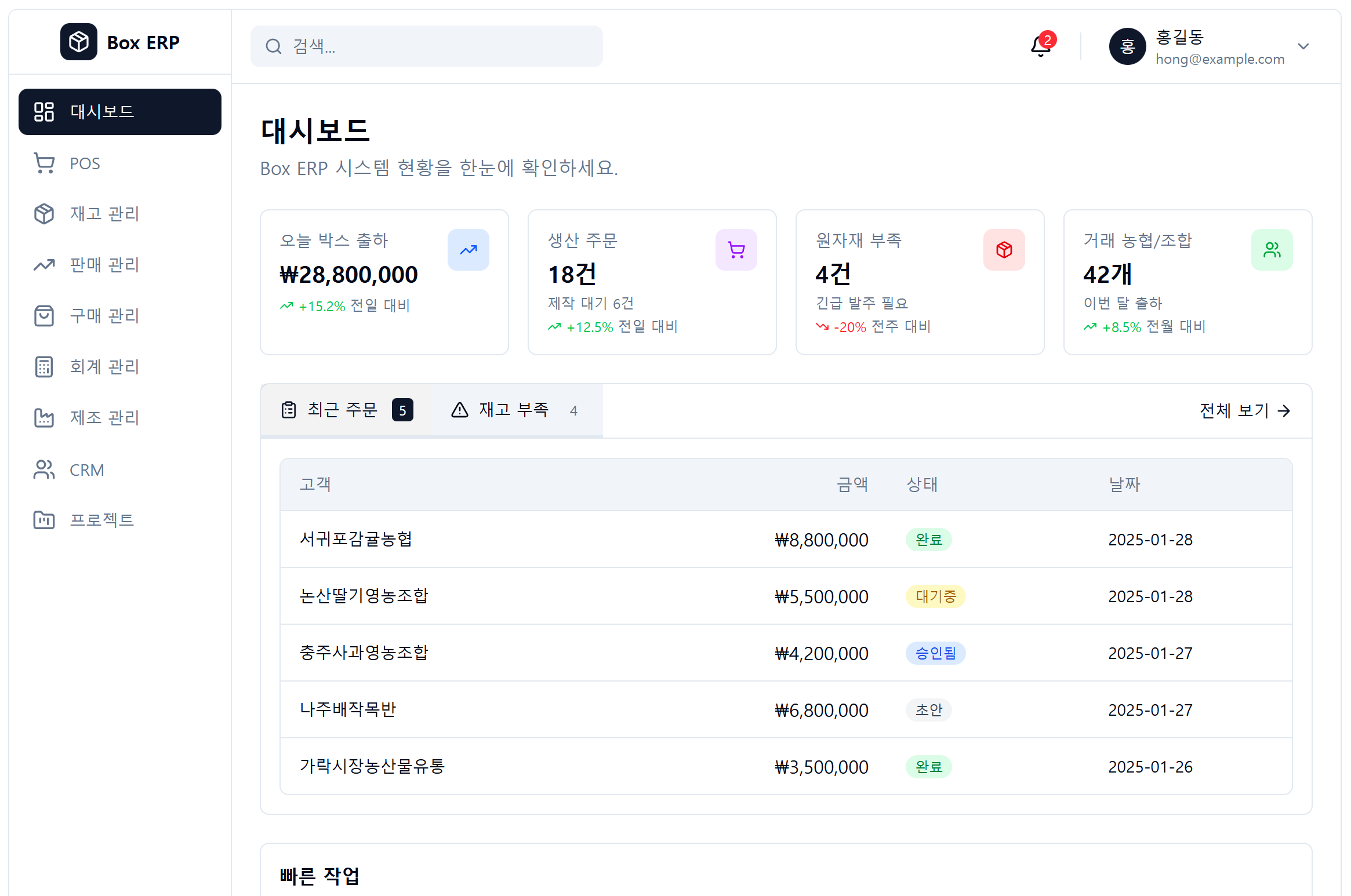Screen dimensions: 1351x896
Task: Click the 대기중 status badge
Action: (x=935, y=596)
